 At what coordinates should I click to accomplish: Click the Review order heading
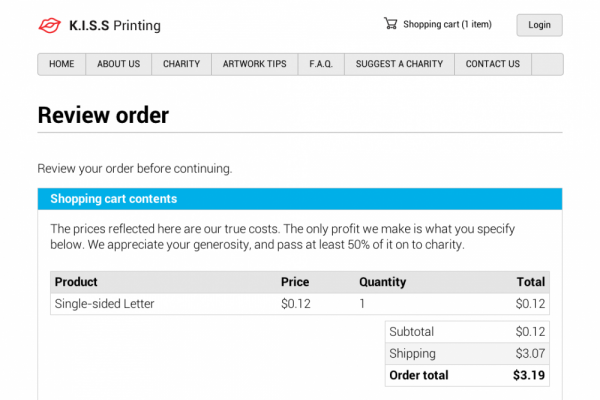pos(103,115)
